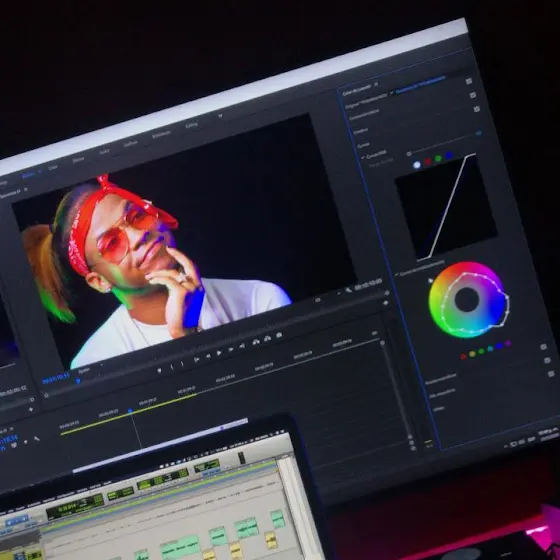Click the Mark In bracket icon
The image size is (560, 560).
tap(172, 367)
